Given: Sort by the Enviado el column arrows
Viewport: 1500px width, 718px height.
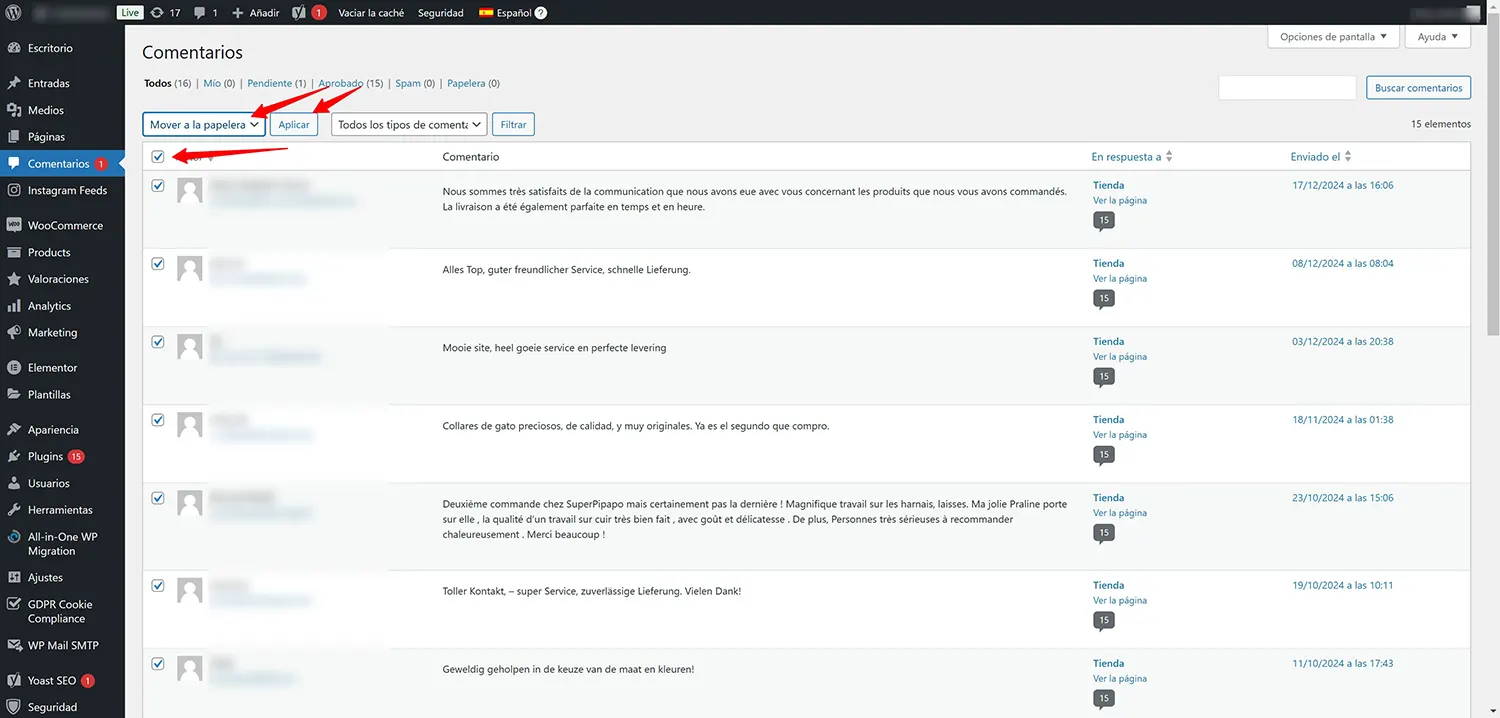Looking at the screenshot, I should [x=1347, y=157].
